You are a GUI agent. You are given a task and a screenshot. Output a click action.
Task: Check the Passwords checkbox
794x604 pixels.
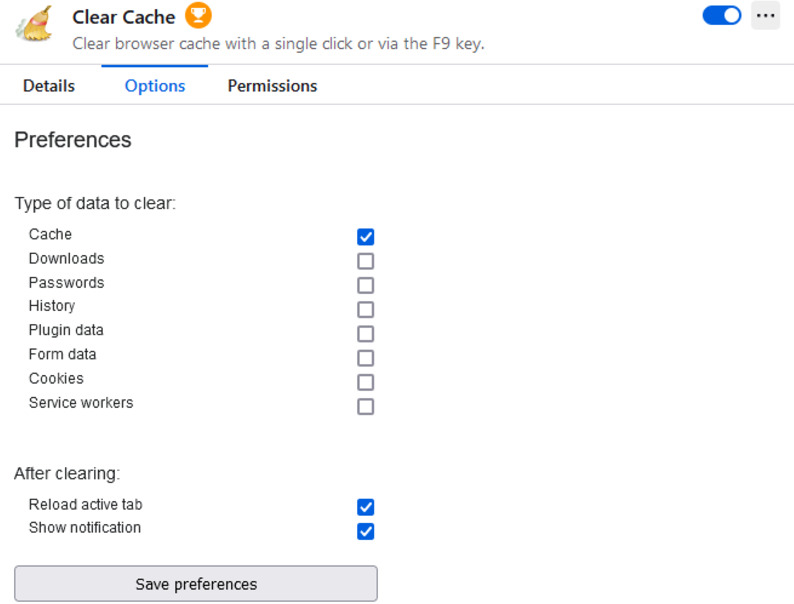366,285
